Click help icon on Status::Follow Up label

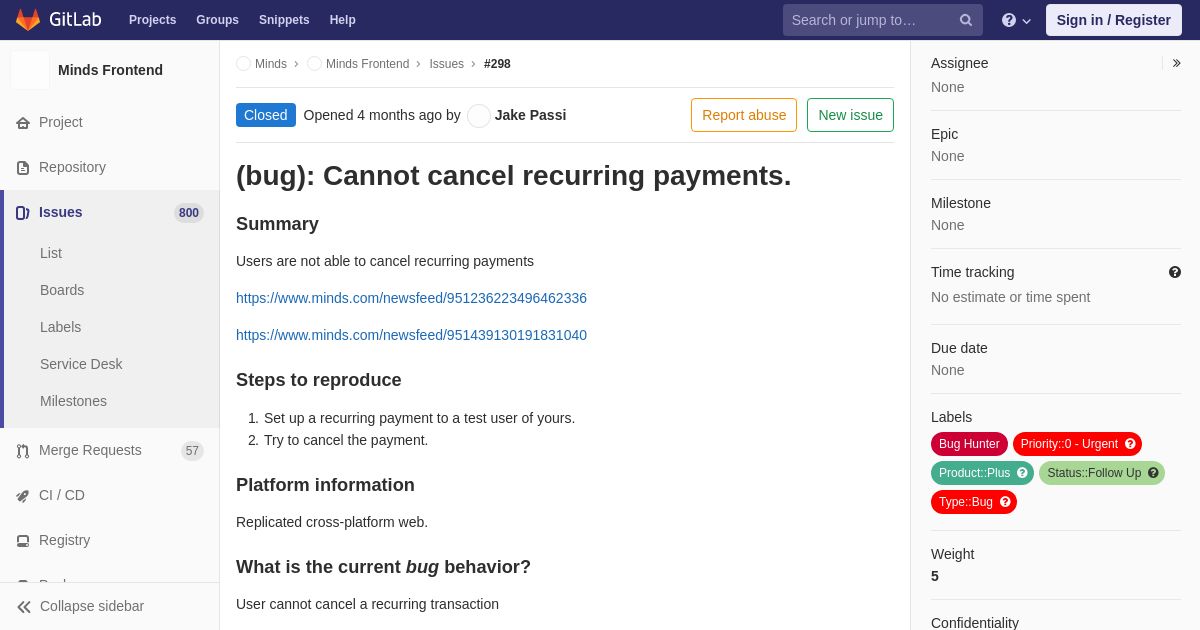click(1153, 473)
